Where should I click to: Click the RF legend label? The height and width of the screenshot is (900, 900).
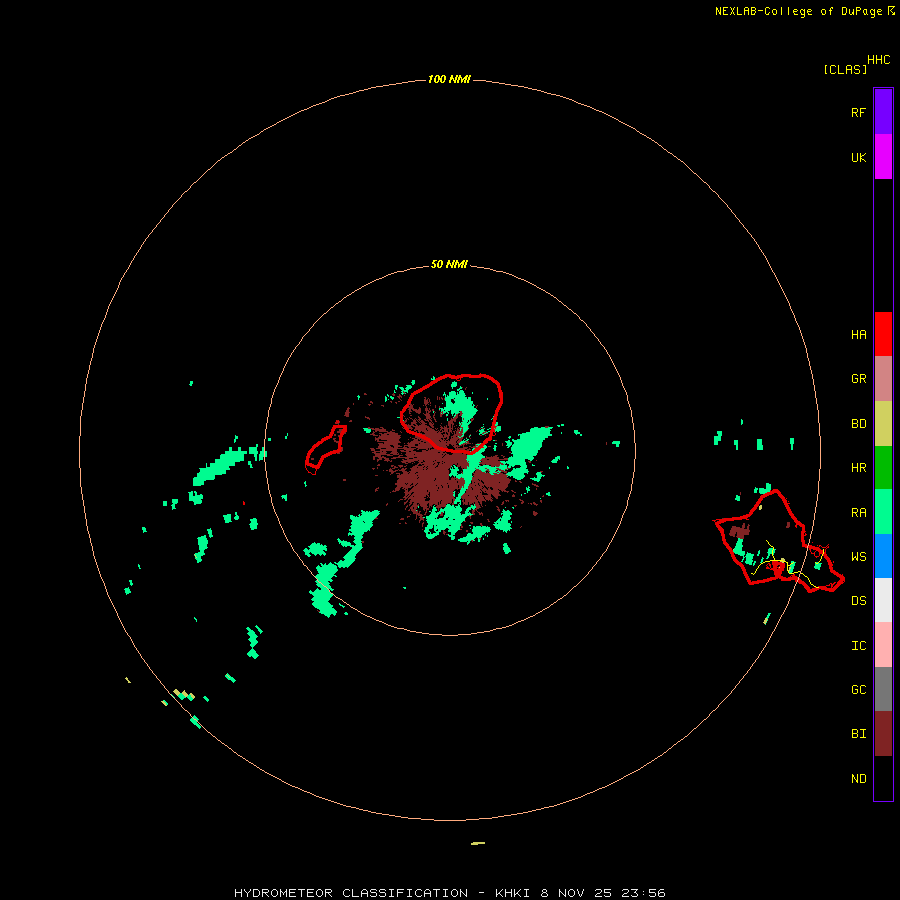[x=858, y=112]
